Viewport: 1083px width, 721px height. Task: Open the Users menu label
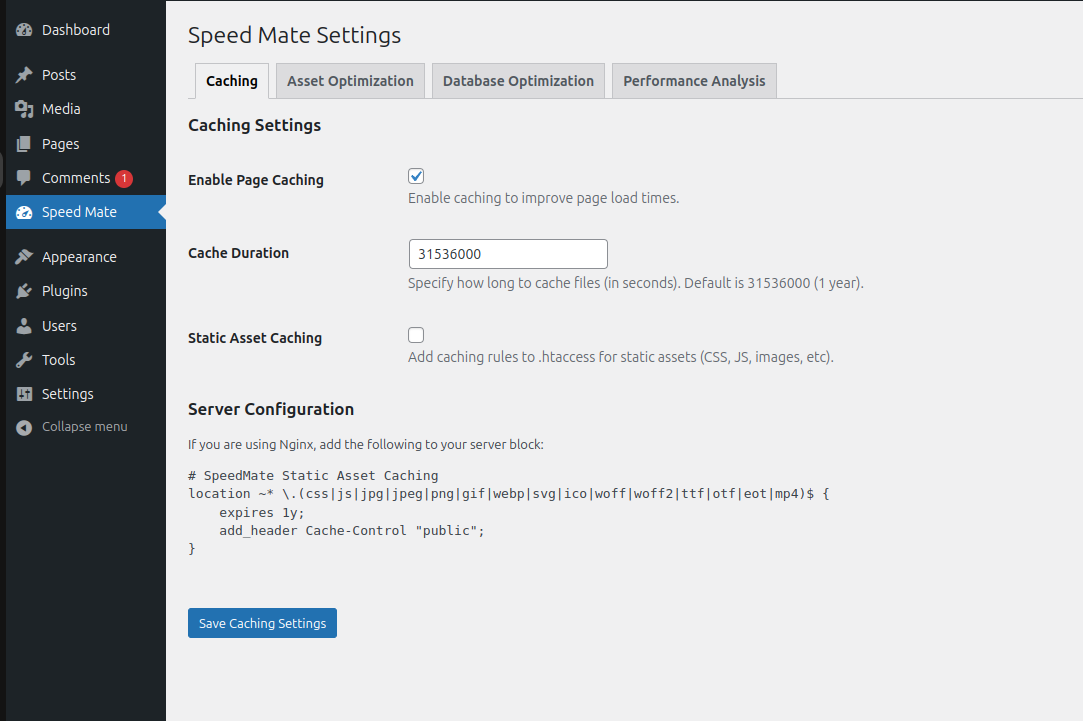(59, 326)
